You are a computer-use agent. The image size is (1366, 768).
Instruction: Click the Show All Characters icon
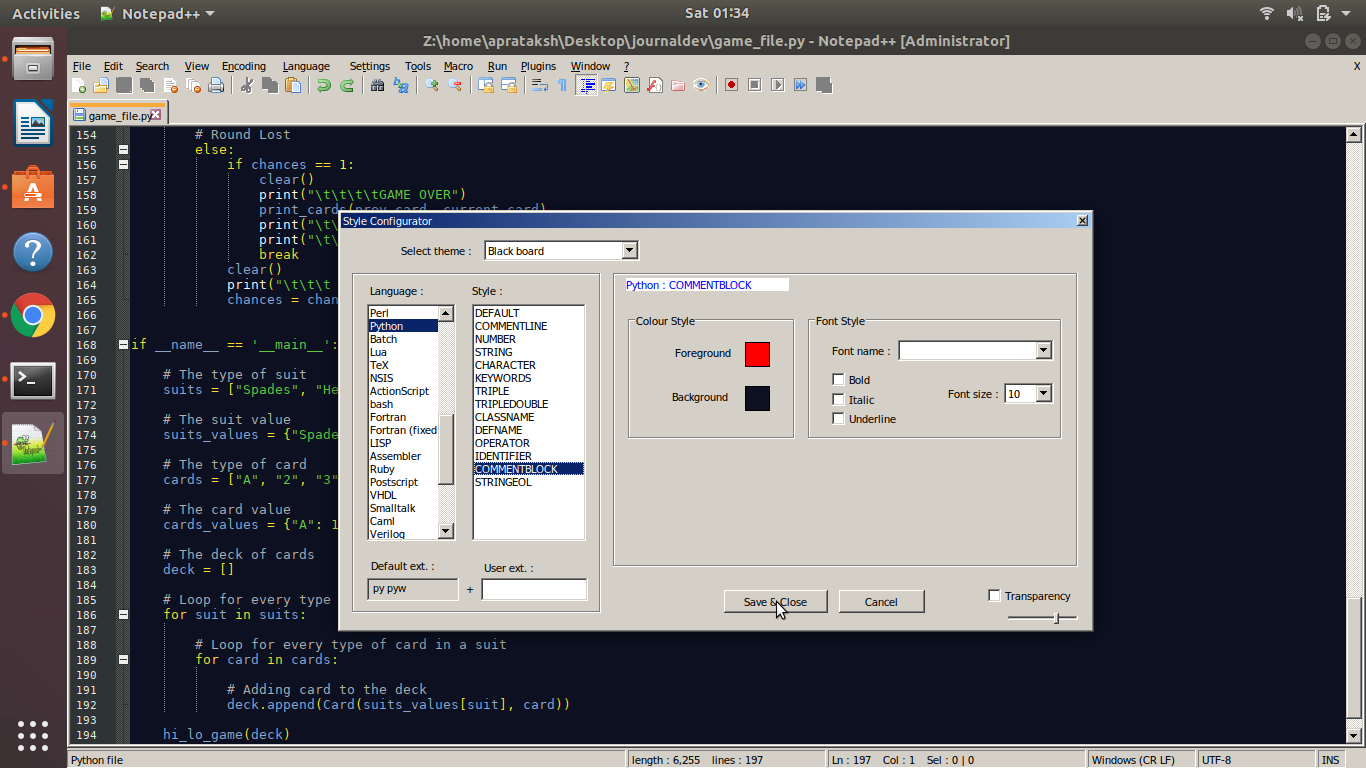point(562,85)
